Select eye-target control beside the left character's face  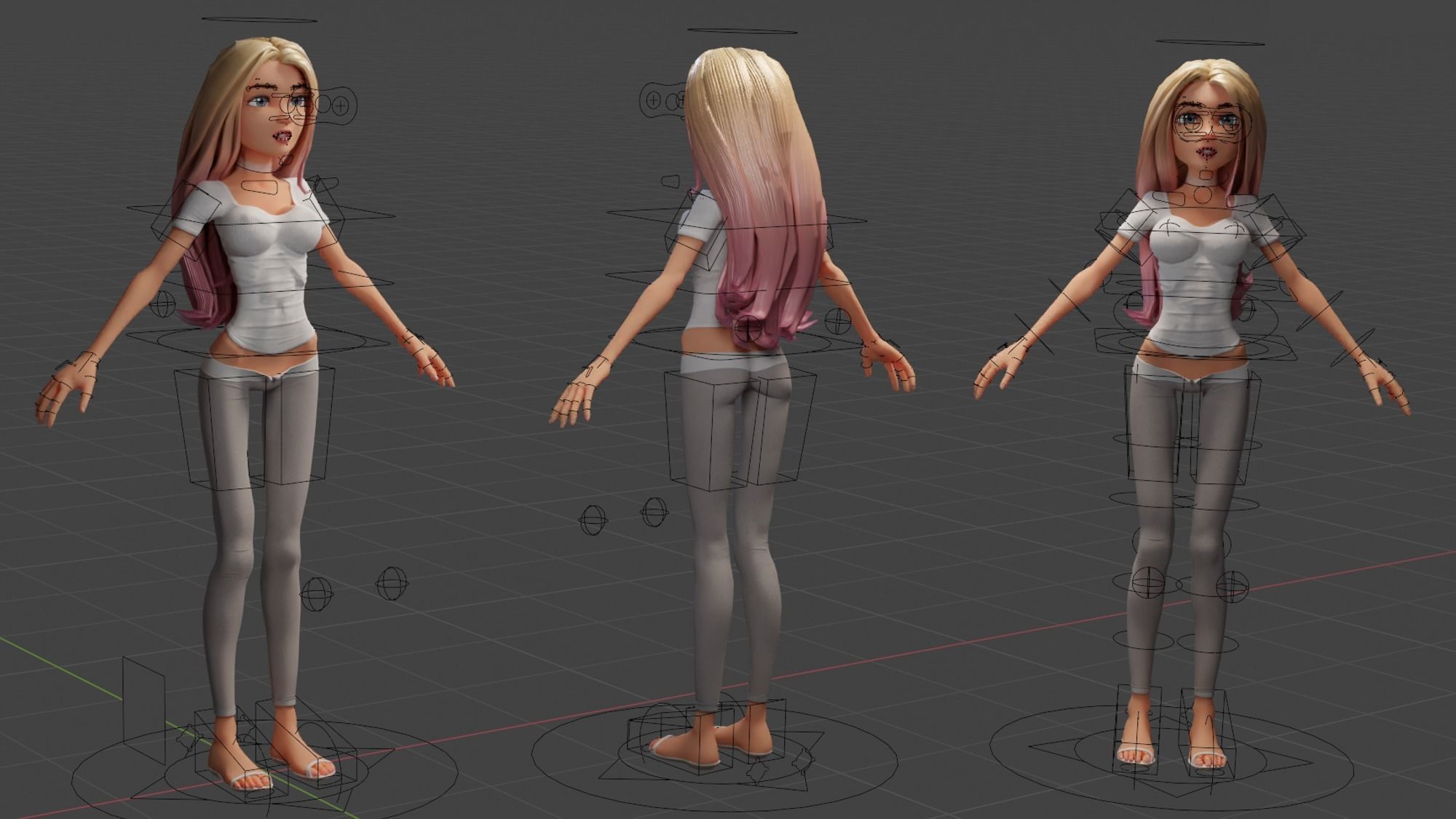340,106
